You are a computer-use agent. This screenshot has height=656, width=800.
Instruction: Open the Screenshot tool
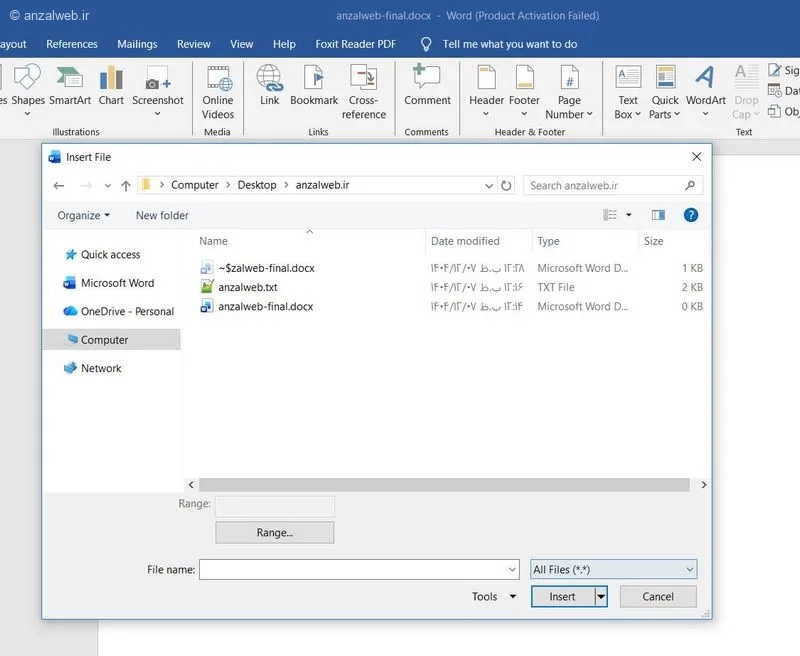(157, 90)
